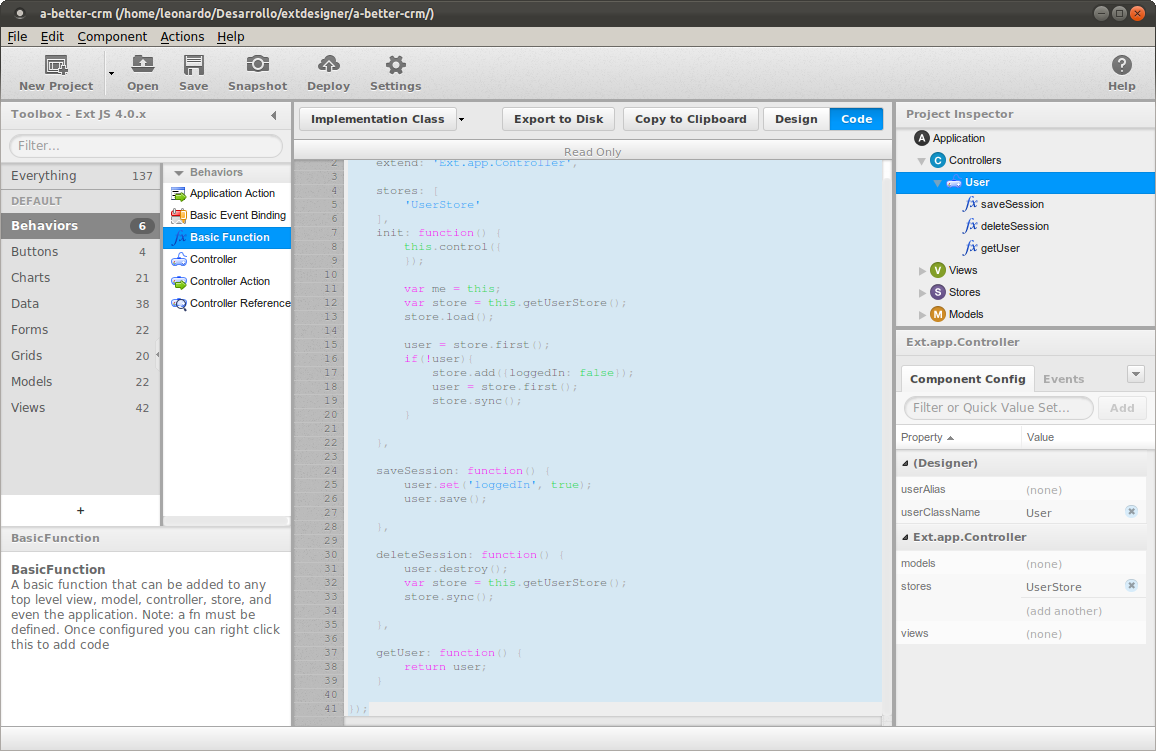Expand the Models tree node
This screenshot has width=1156, height=751.
[x=922, y=315]
